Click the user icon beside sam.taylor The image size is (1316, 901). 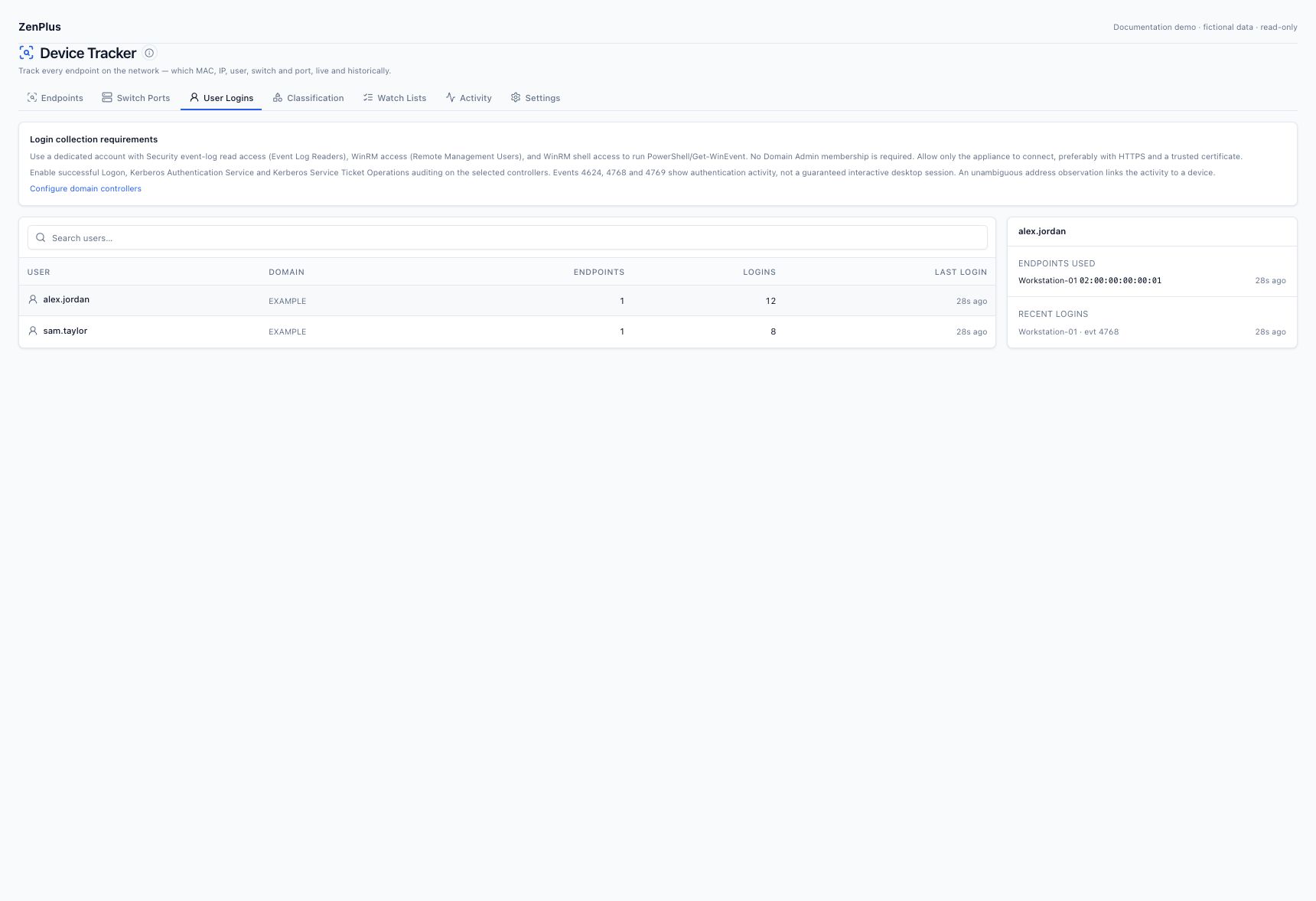33,331
